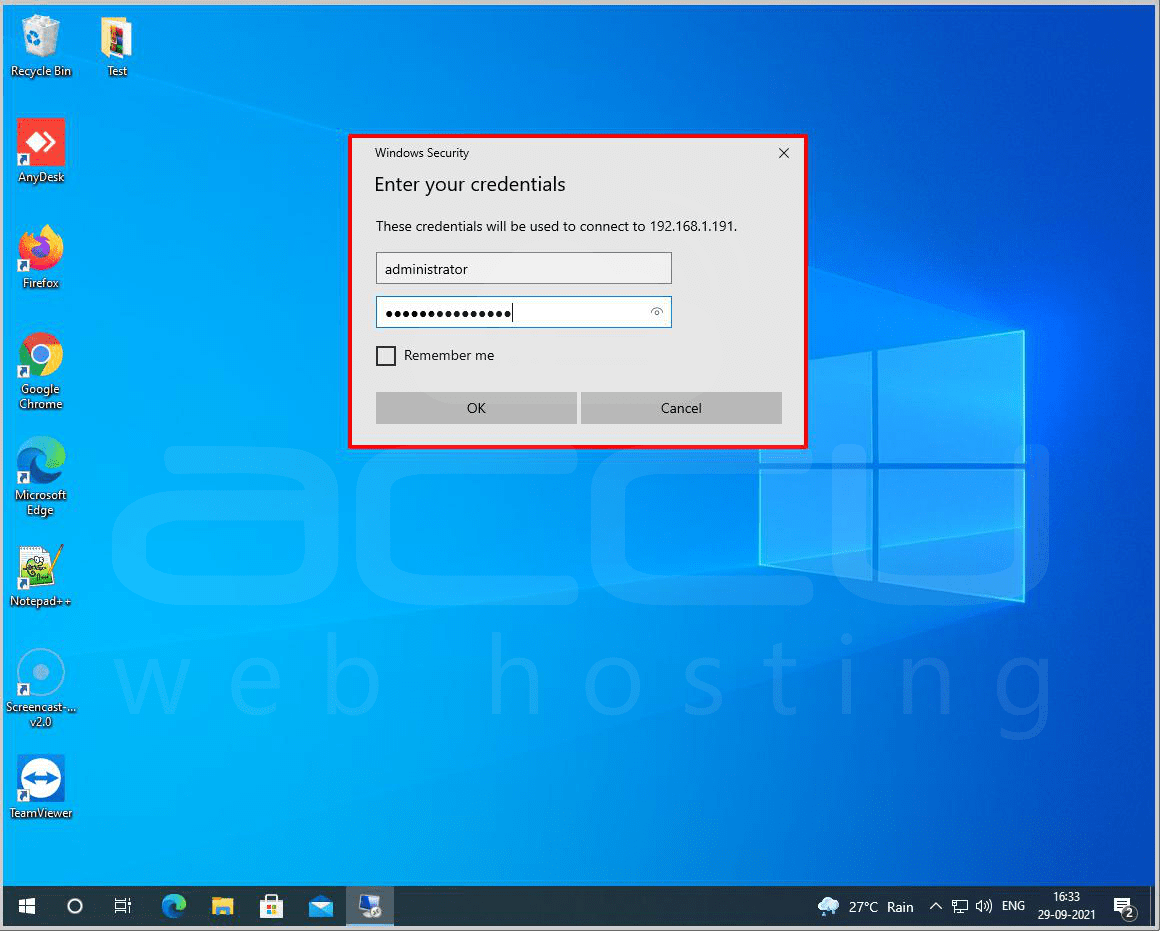Open the Test folder on desktop

coord(117,46)
